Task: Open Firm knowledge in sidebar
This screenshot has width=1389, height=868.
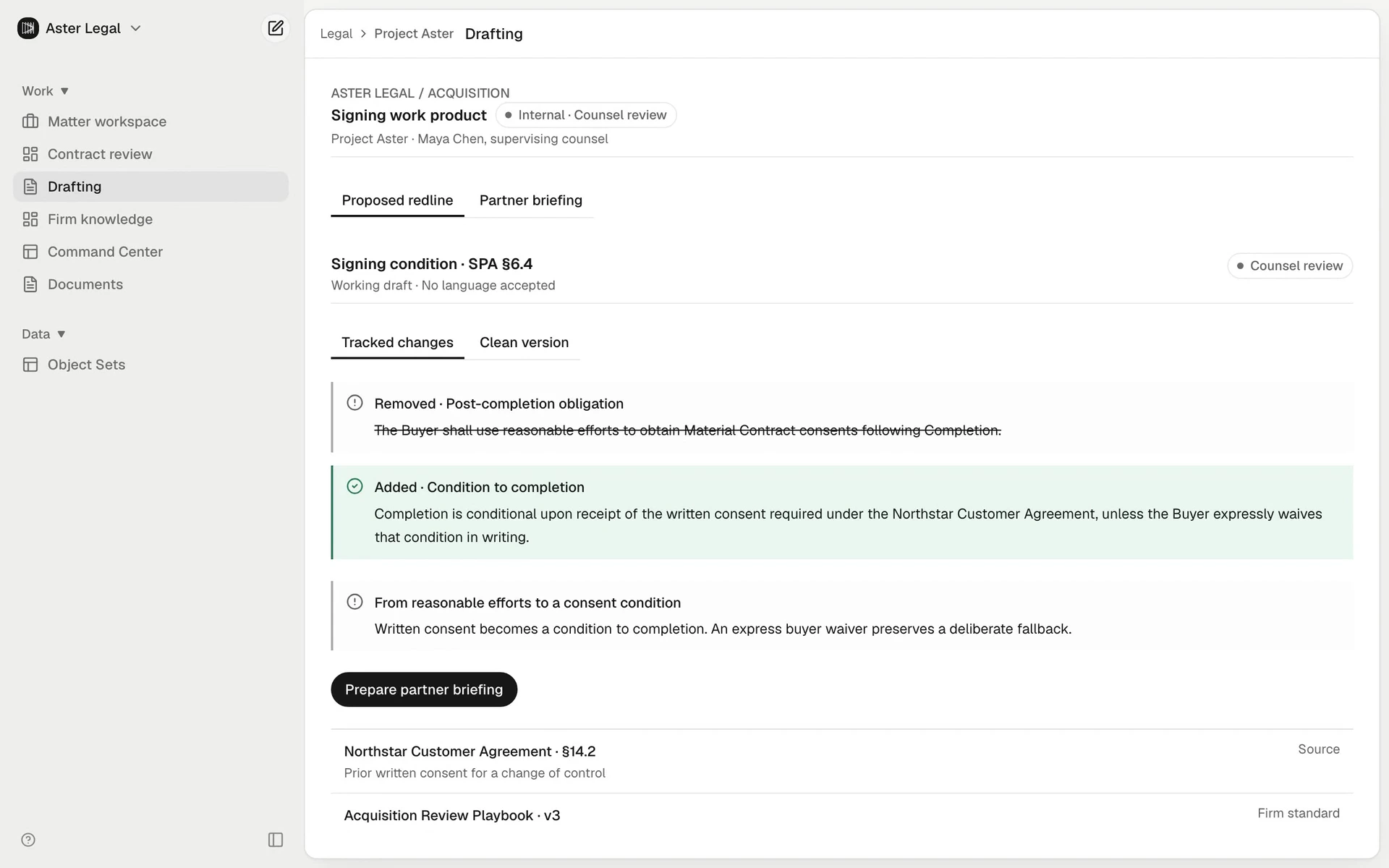Action: coord(150,219)
